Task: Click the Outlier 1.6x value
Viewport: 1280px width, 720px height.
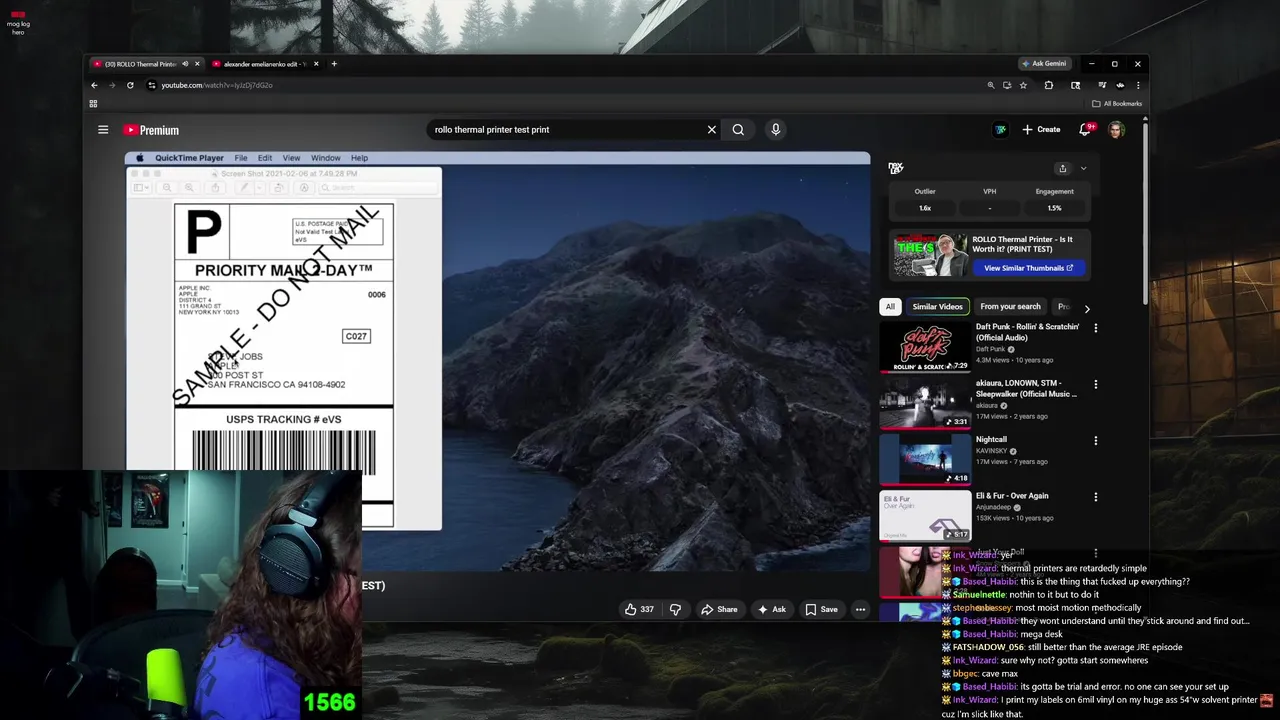Action: tap(925, 208)
